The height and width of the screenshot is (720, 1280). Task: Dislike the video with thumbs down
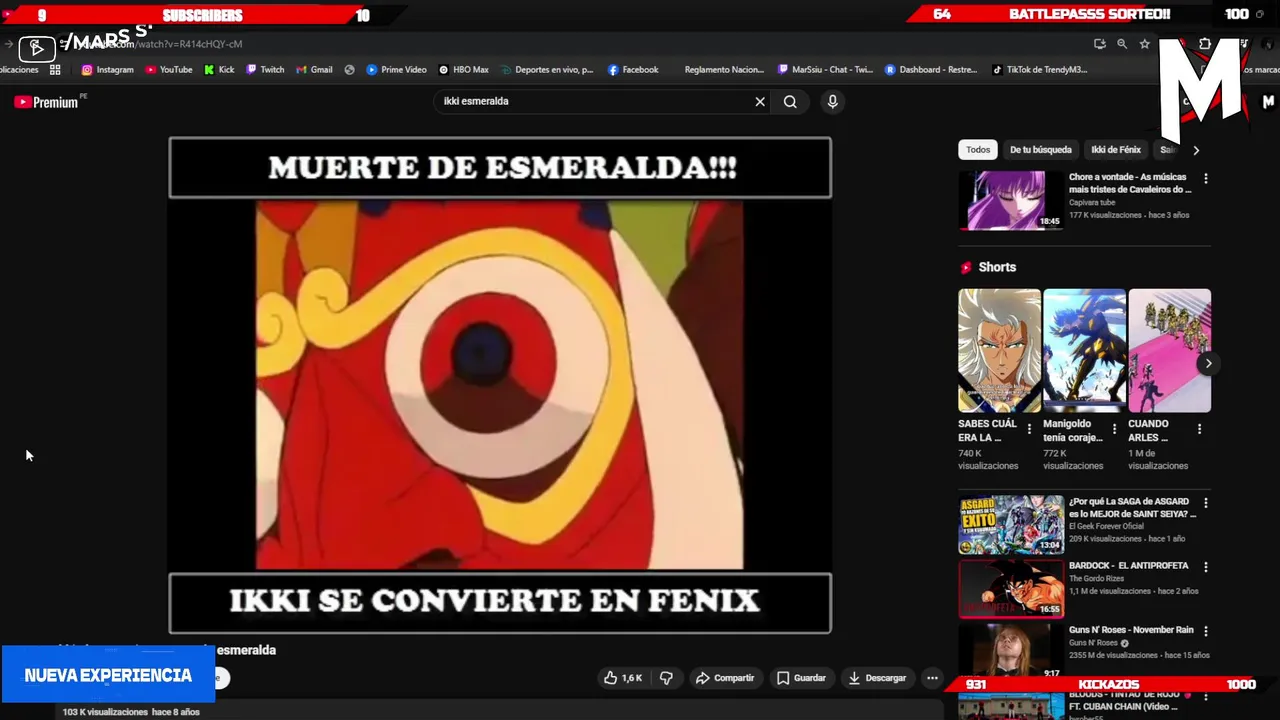[x=666, y=678]
